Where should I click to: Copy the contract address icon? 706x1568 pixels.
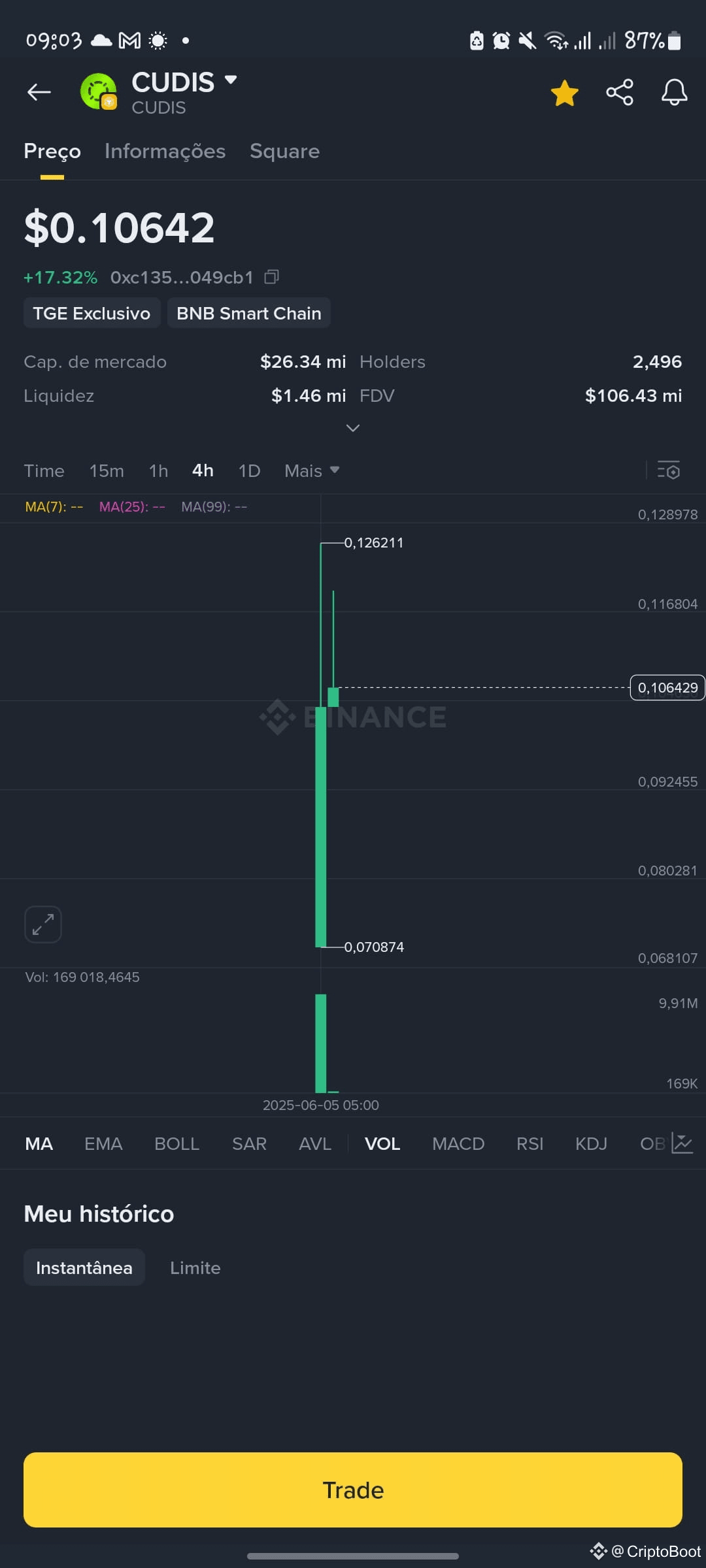tap(271, 277)
